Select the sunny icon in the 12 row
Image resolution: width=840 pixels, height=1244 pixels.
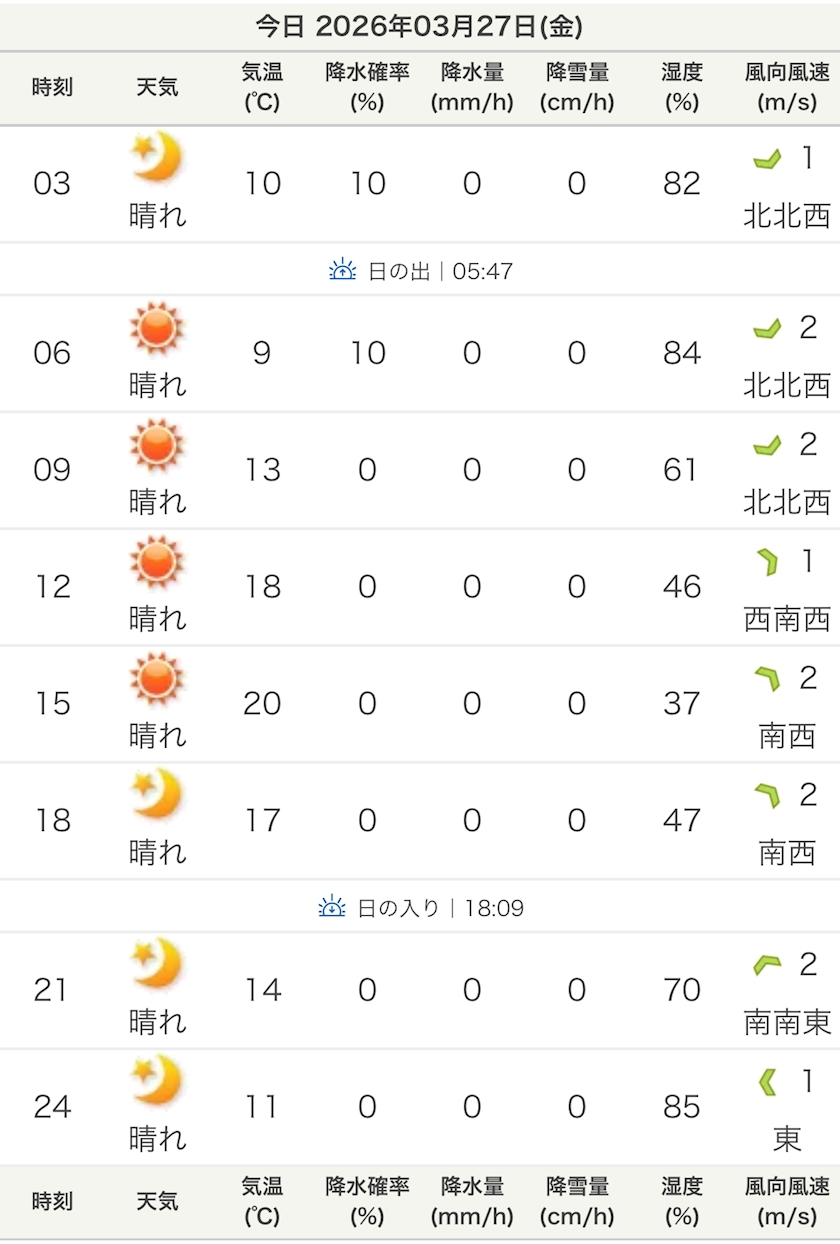click(157, 561)
